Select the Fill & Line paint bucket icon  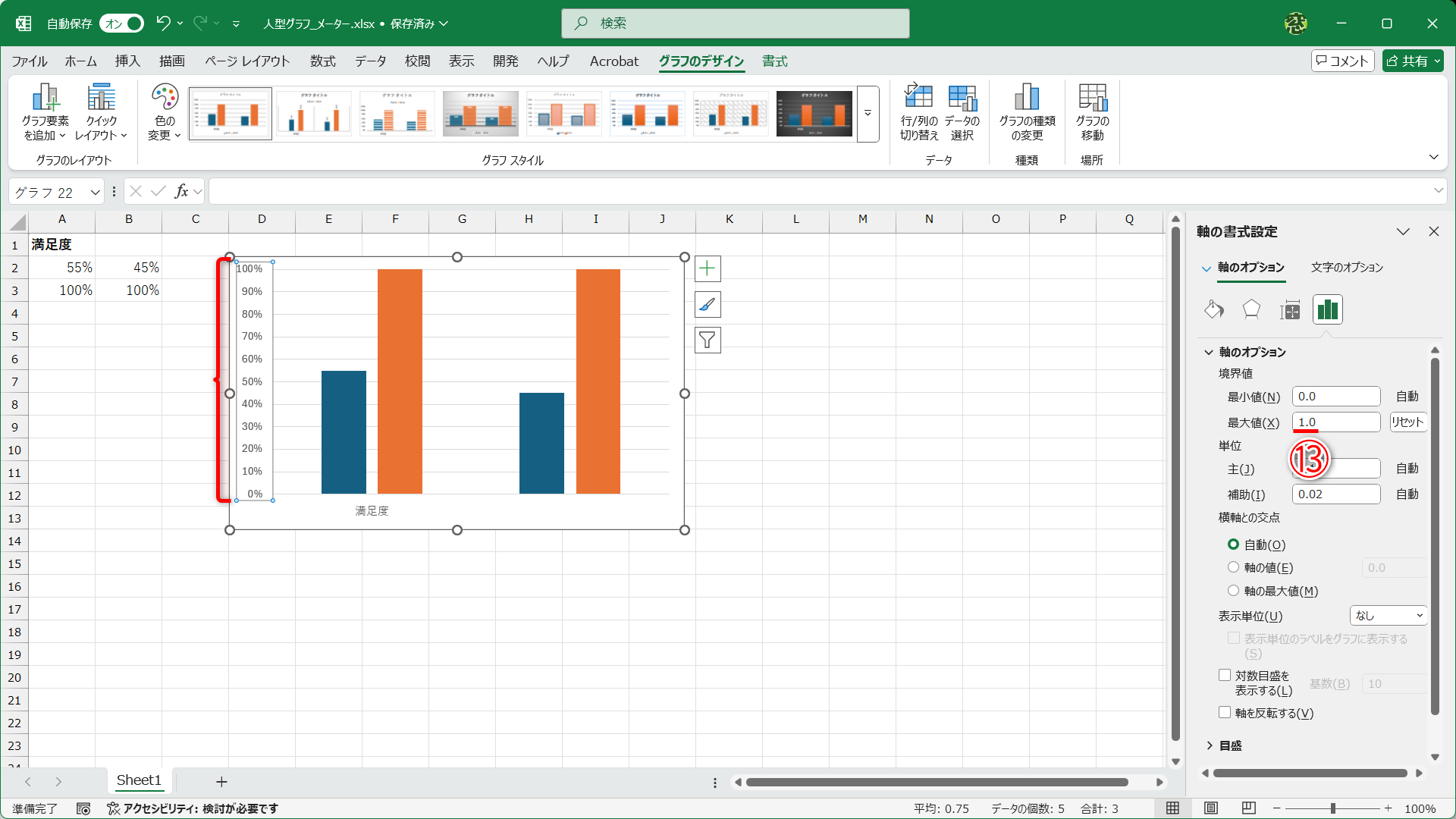click(x=1213, y=309)
